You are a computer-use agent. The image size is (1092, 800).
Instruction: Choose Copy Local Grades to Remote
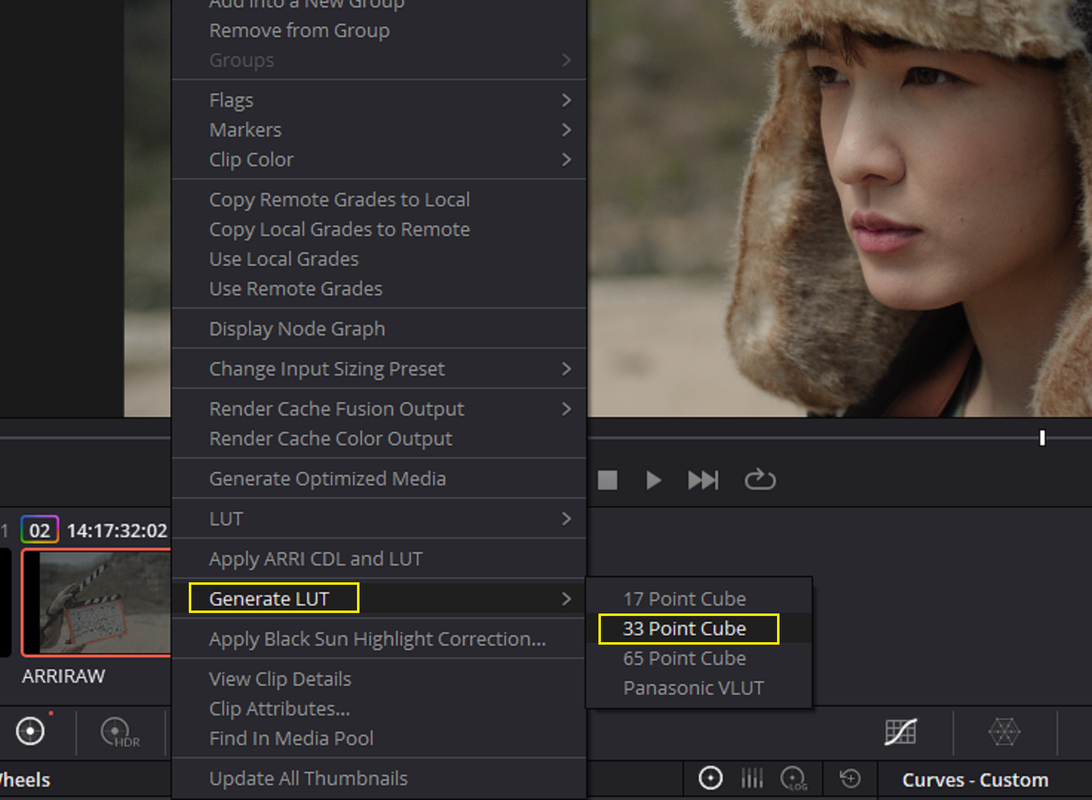[x=379, y=230]
